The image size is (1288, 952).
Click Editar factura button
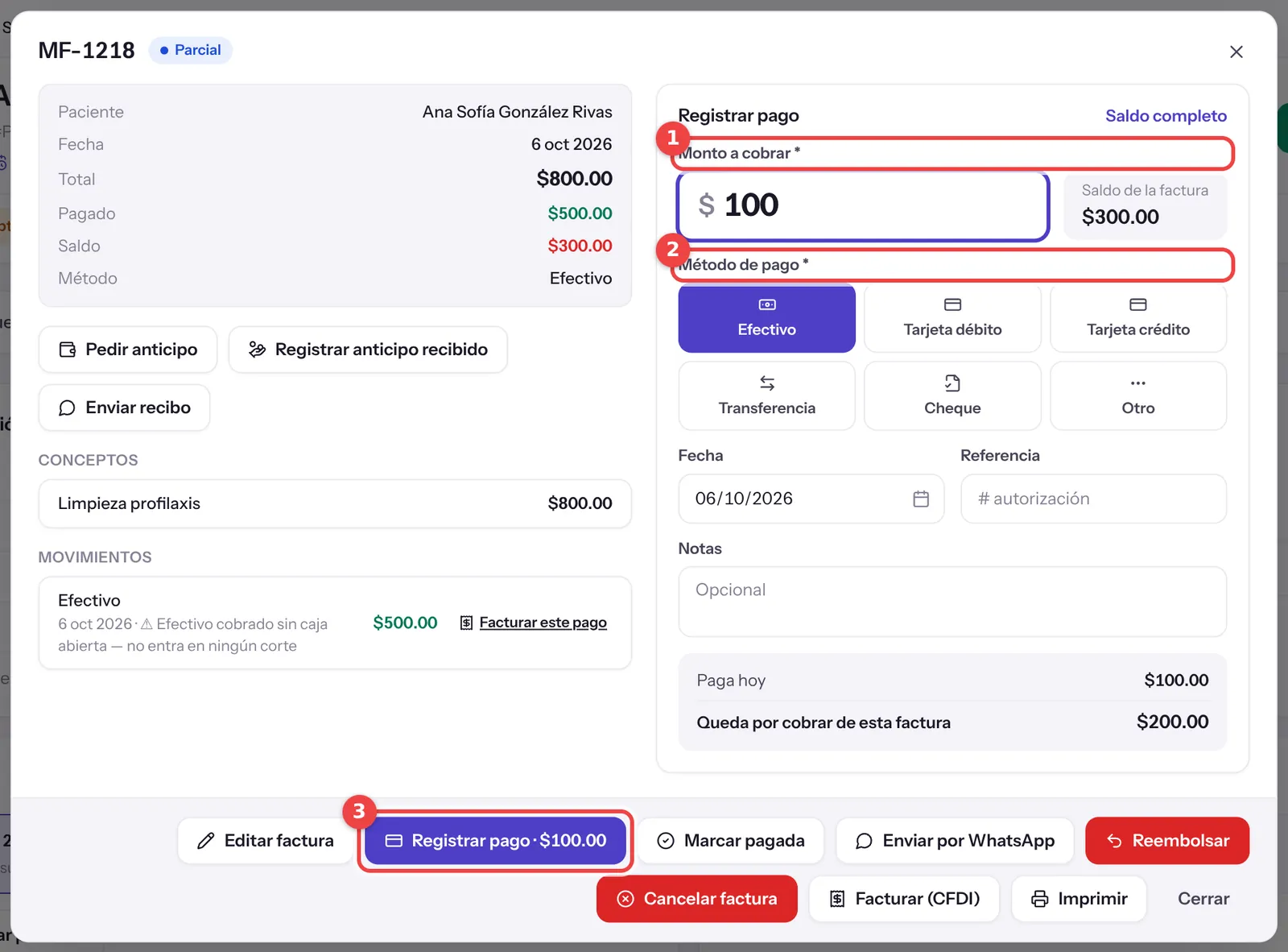click(266, 841)
